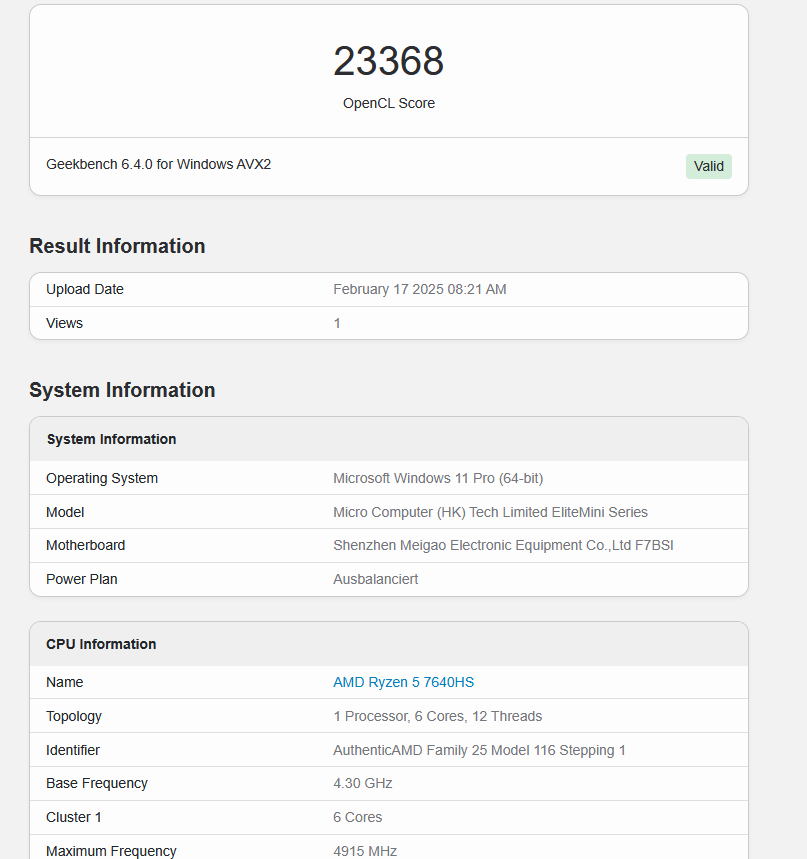Click the Name row label
The height and width of the screenshot is (859, 807).
(x=65, y=682)
